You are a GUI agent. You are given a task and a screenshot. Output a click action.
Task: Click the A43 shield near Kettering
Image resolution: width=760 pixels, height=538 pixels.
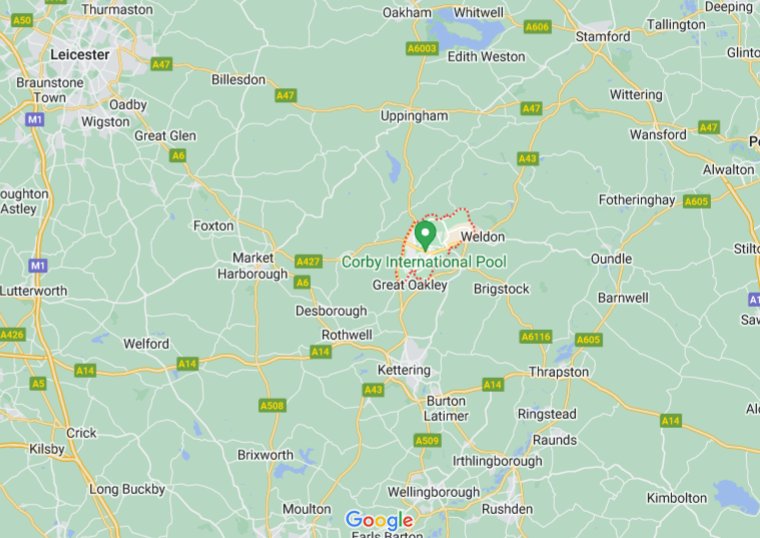(373, 390)
